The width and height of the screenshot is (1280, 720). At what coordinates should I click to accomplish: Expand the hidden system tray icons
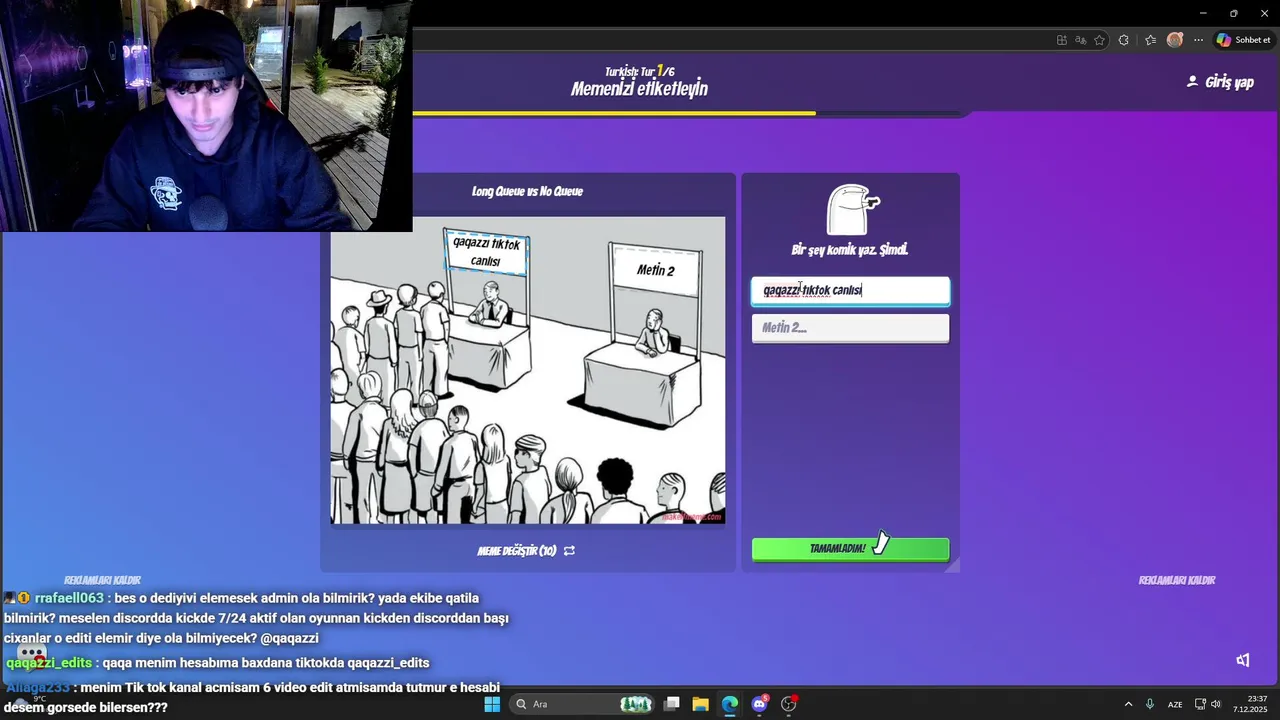[x=1128, y=704]
